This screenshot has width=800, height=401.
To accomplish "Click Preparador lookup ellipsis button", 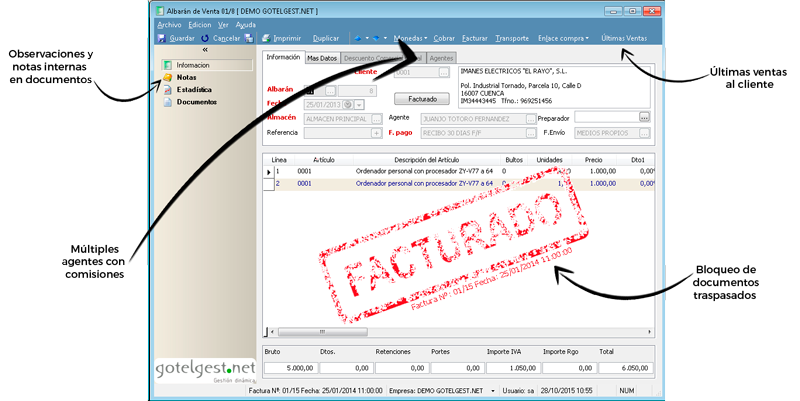I will (x=644, y=117).
